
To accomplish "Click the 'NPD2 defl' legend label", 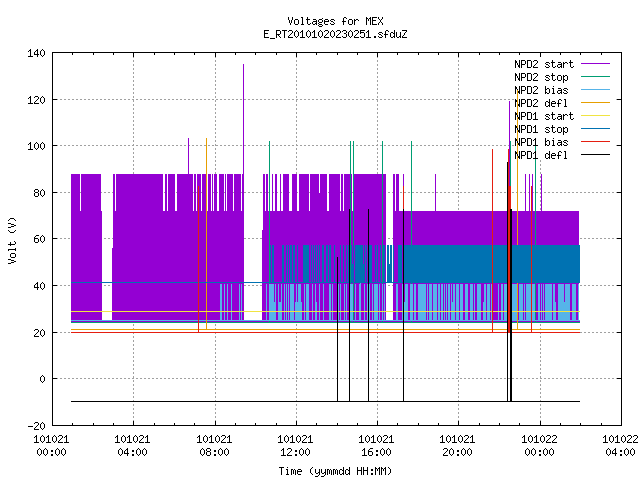I will coord(541,103).
